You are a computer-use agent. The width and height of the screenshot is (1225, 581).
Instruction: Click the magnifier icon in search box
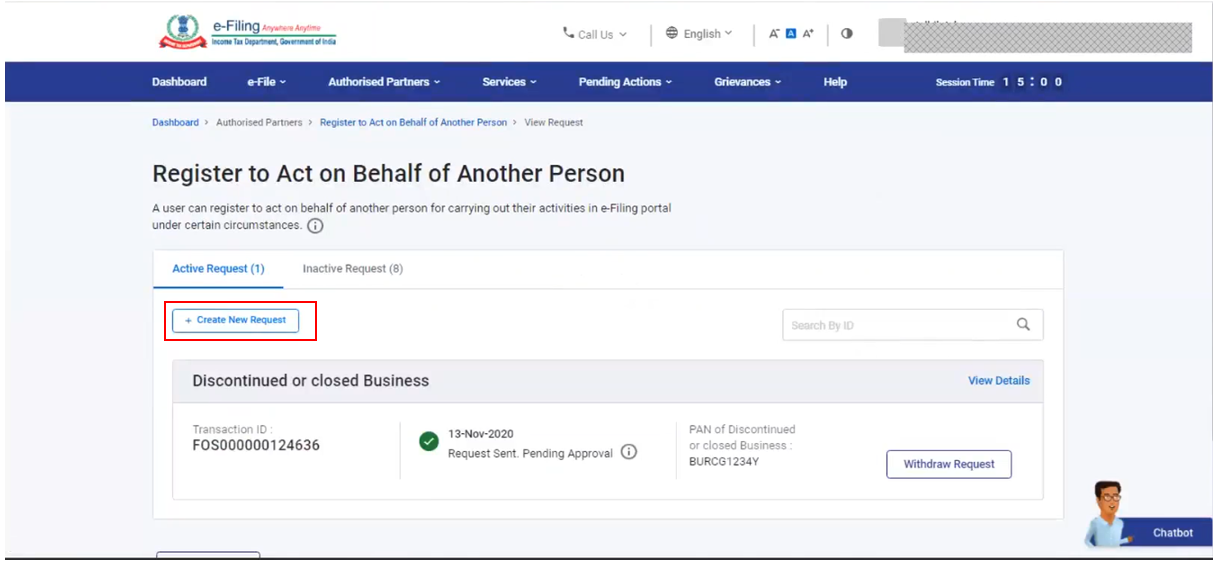pyautogui.click(x=1023, y=324)
